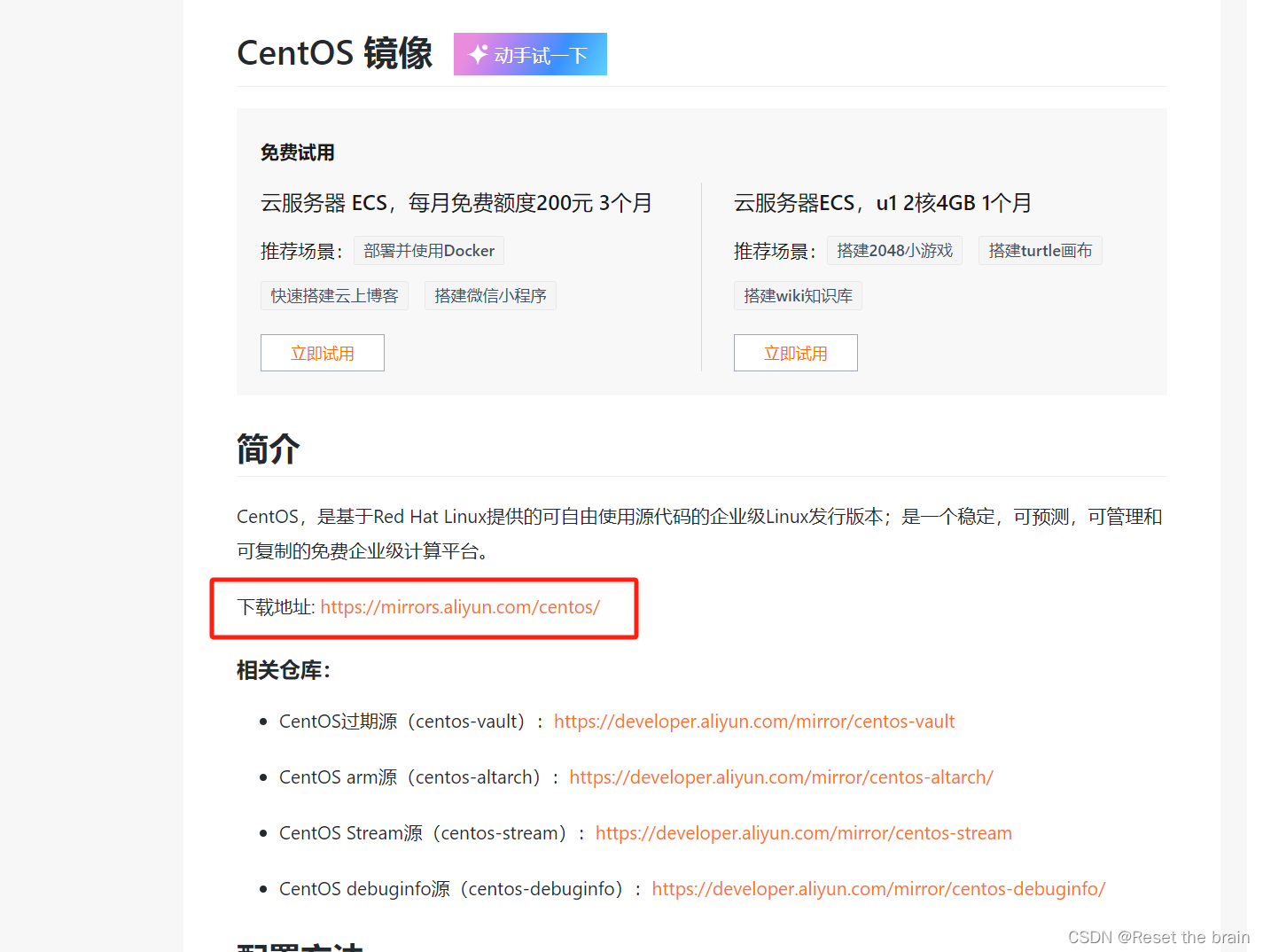
Task: Click text 云服务器 ECS，每月免费额度200元 3个月
Action: pyautogui.click(x=456, y=203)
